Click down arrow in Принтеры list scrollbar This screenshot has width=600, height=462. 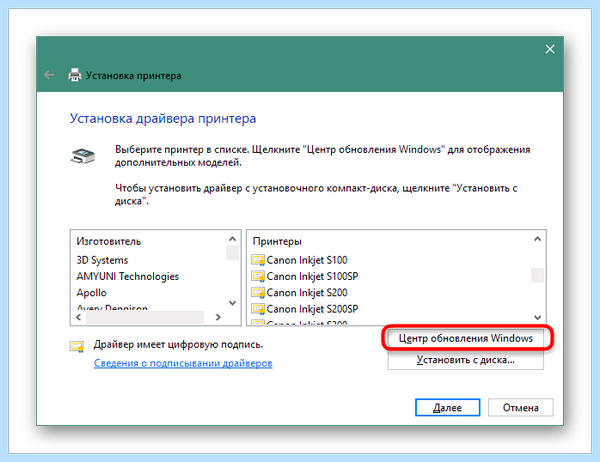tap(538, 317)
